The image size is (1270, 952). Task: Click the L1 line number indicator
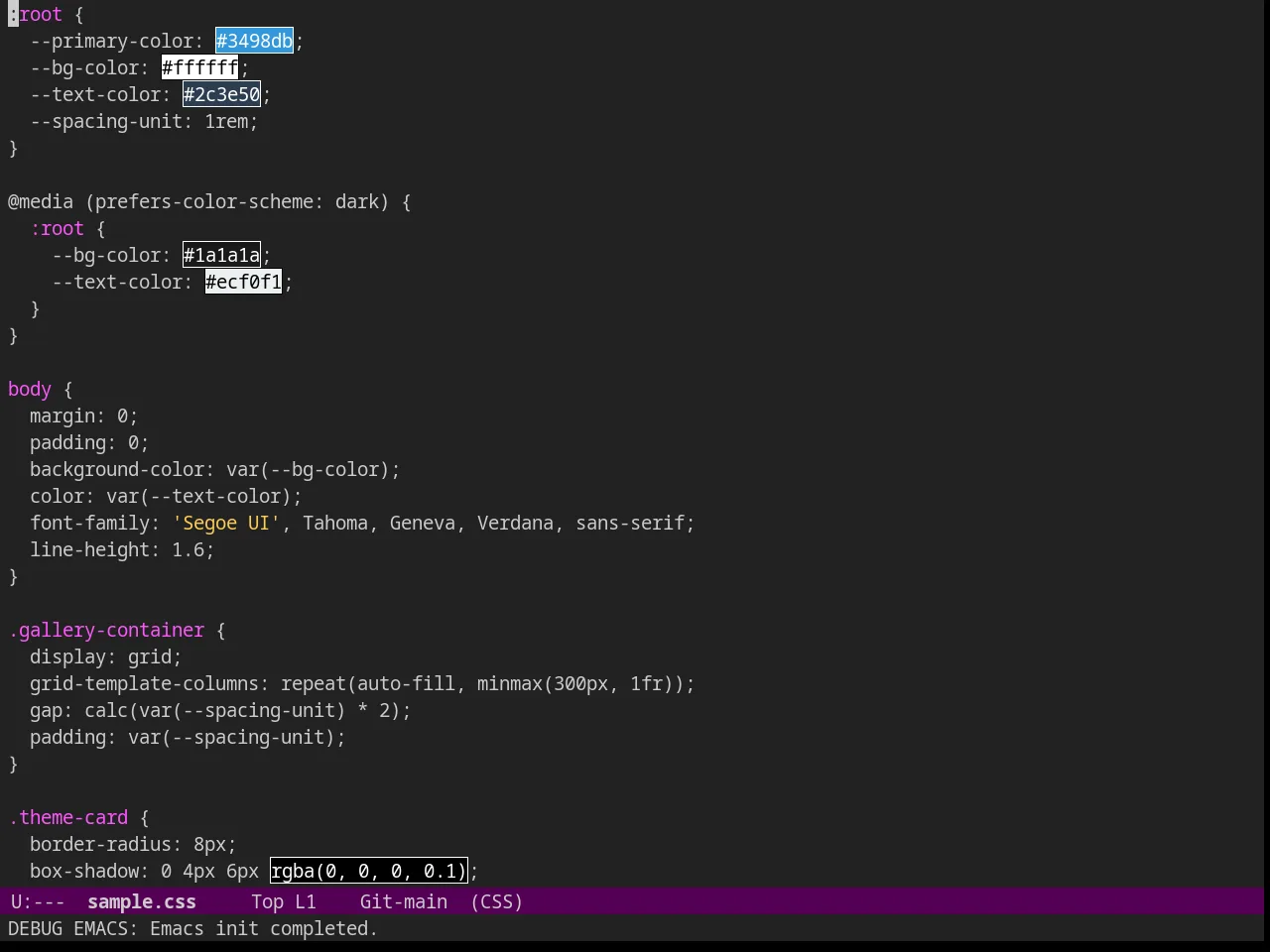pyautogui.click(x=306, y=901)
